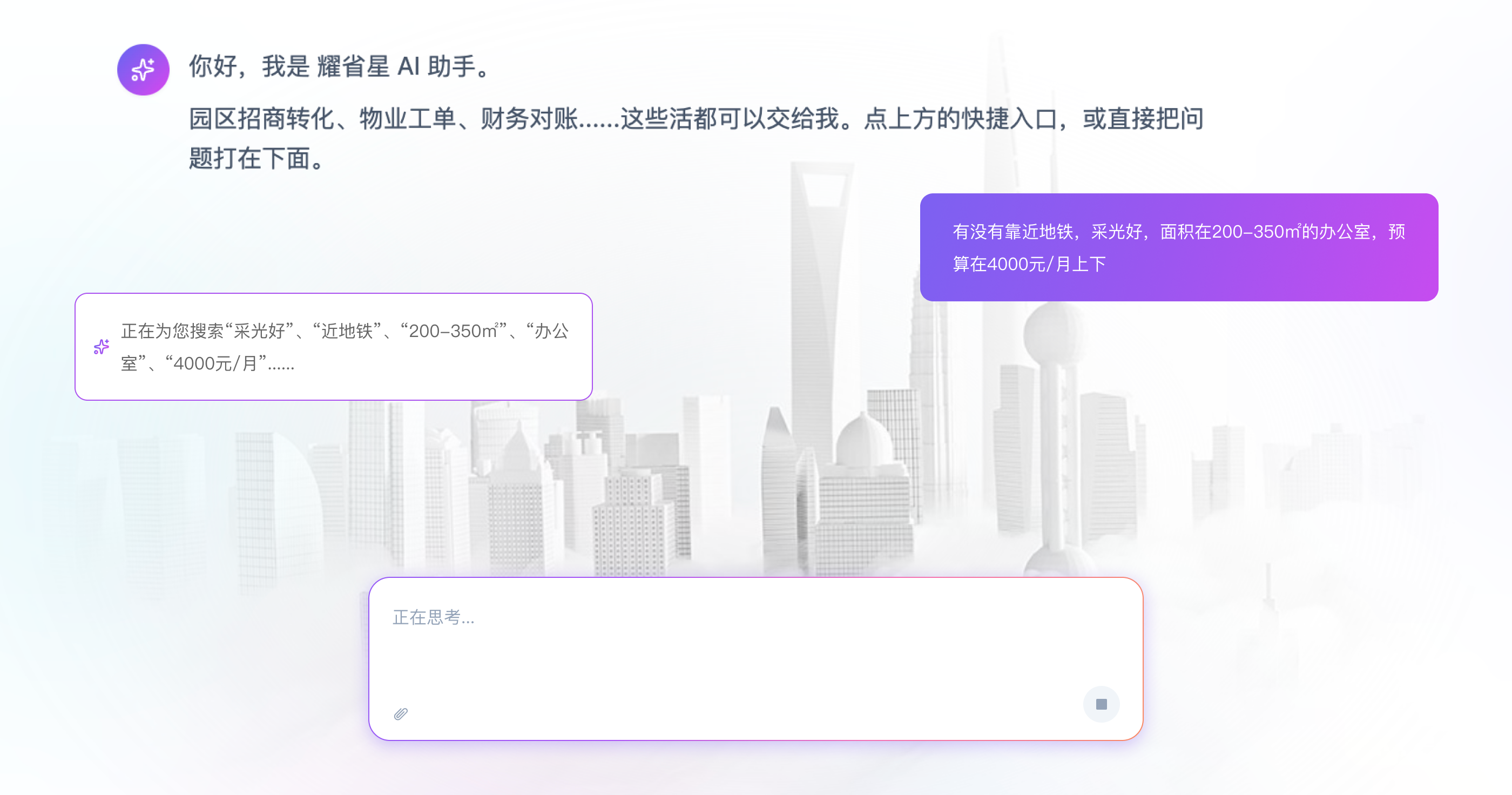Click the greeting '你好，我是 耀省星 AI 助手。'
The width and height of the screenshot is (1512, 795).
[341, 66]
